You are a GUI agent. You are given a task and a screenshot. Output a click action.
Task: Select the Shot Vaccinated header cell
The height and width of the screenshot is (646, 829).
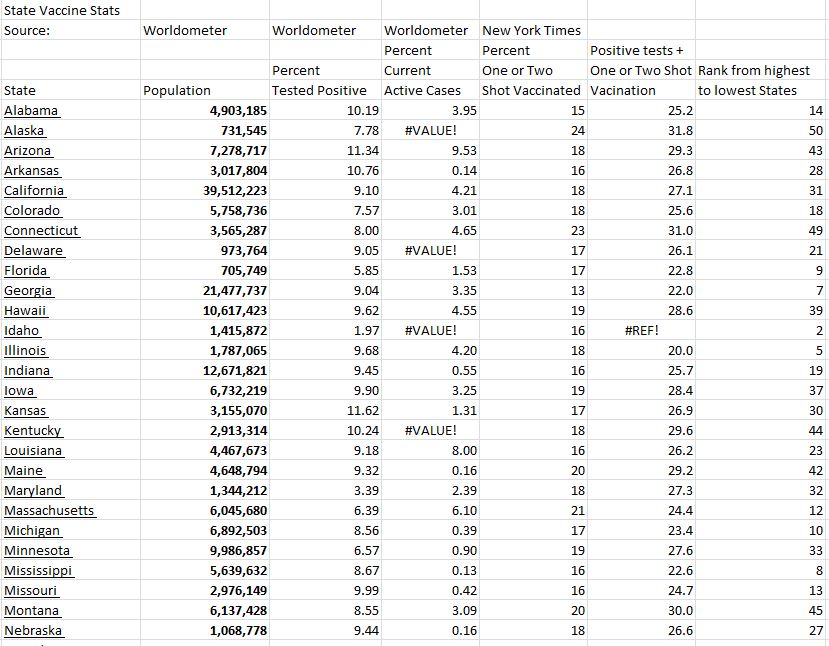[x=532, y=91]
